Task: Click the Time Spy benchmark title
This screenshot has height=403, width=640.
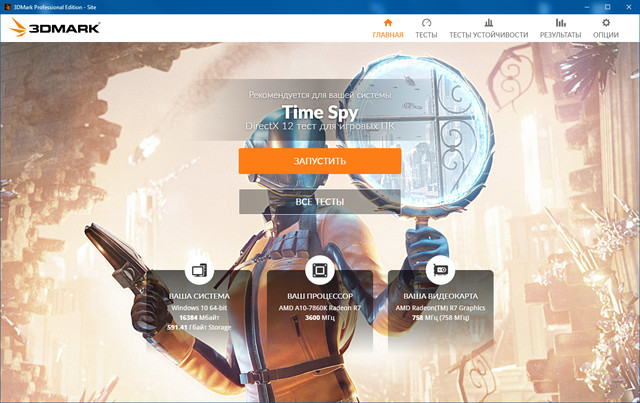Action: [x=319, y=112]
